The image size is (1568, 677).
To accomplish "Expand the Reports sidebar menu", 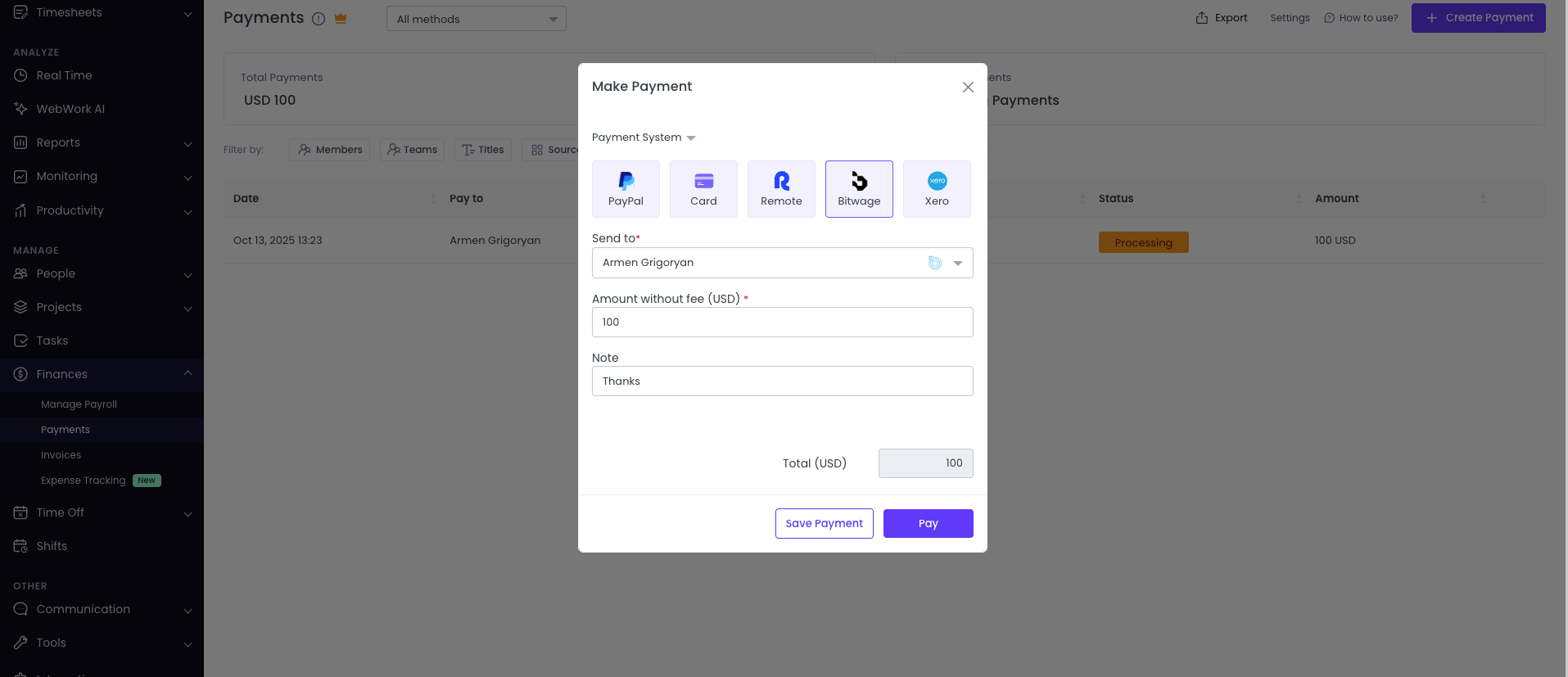I will 188,143.
